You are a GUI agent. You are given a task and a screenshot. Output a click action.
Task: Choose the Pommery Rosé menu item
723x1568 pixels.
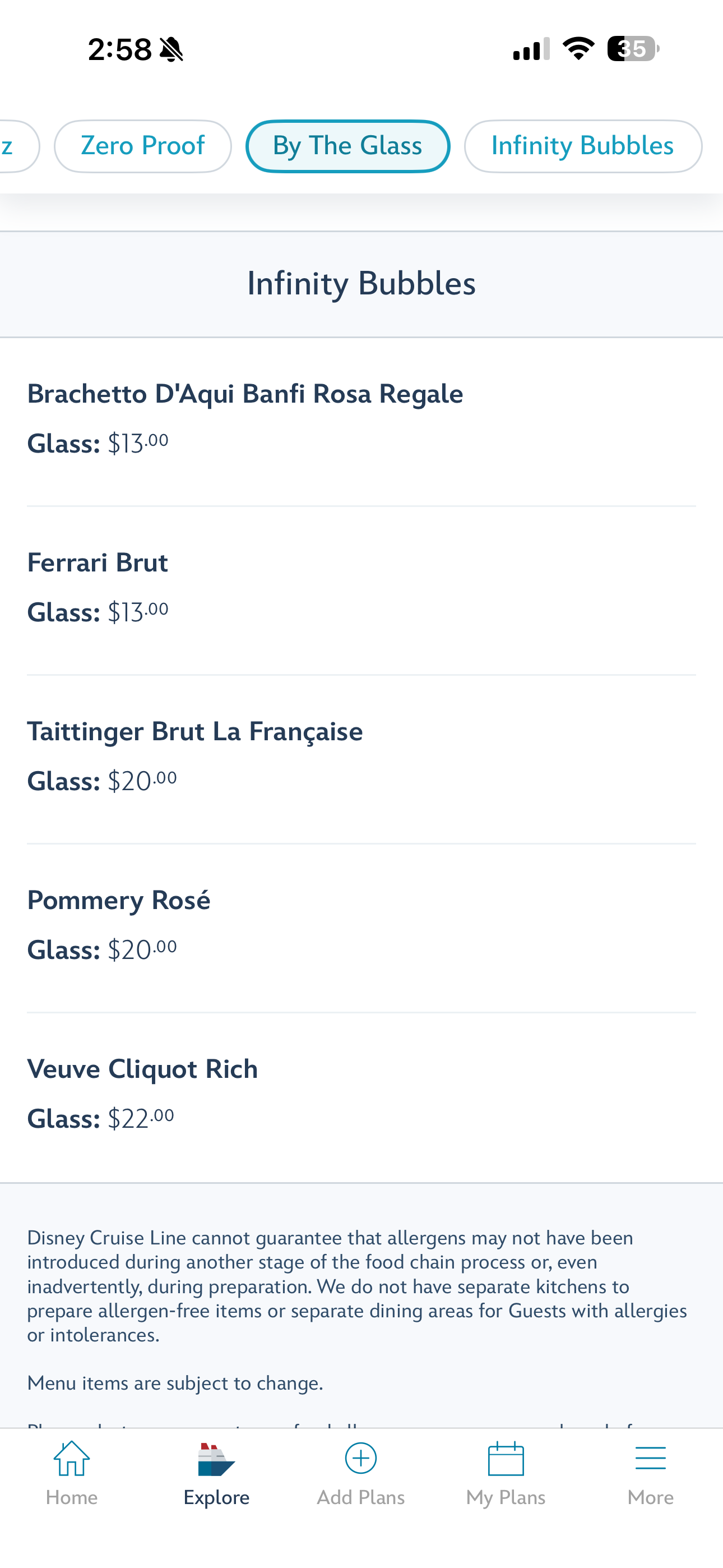pyautogui.click(x=119, y=900)
